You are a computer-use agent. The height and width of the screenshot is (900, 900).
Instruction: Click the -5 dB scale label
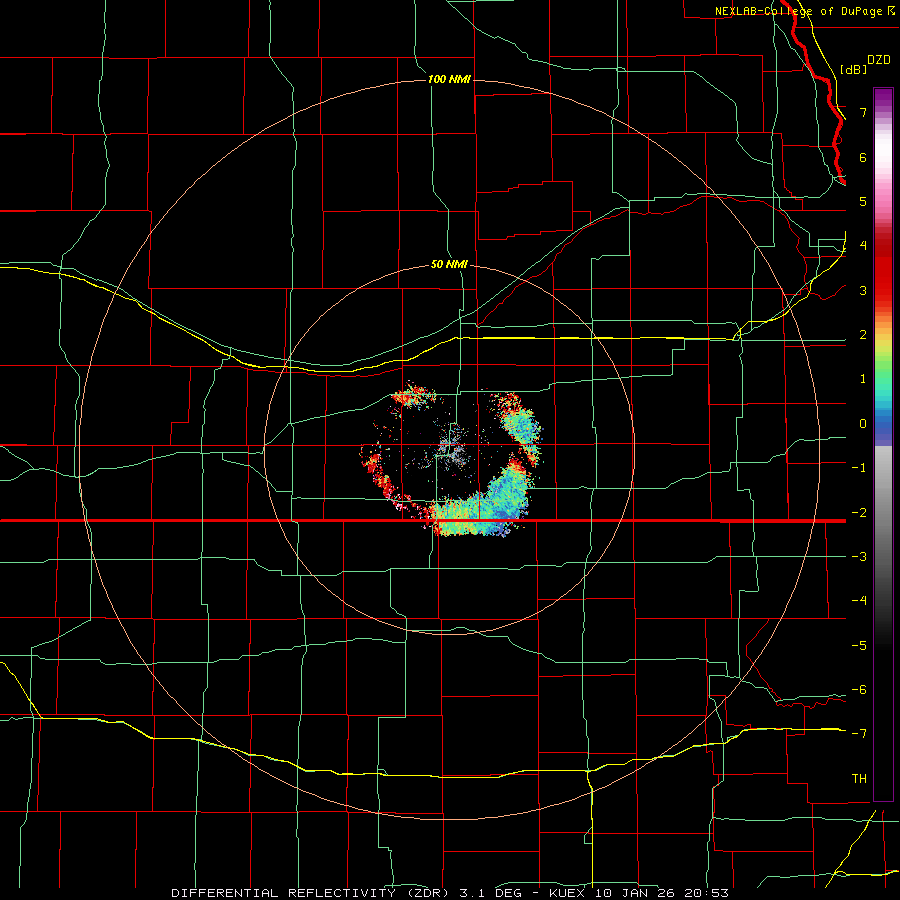click(859, 645)
